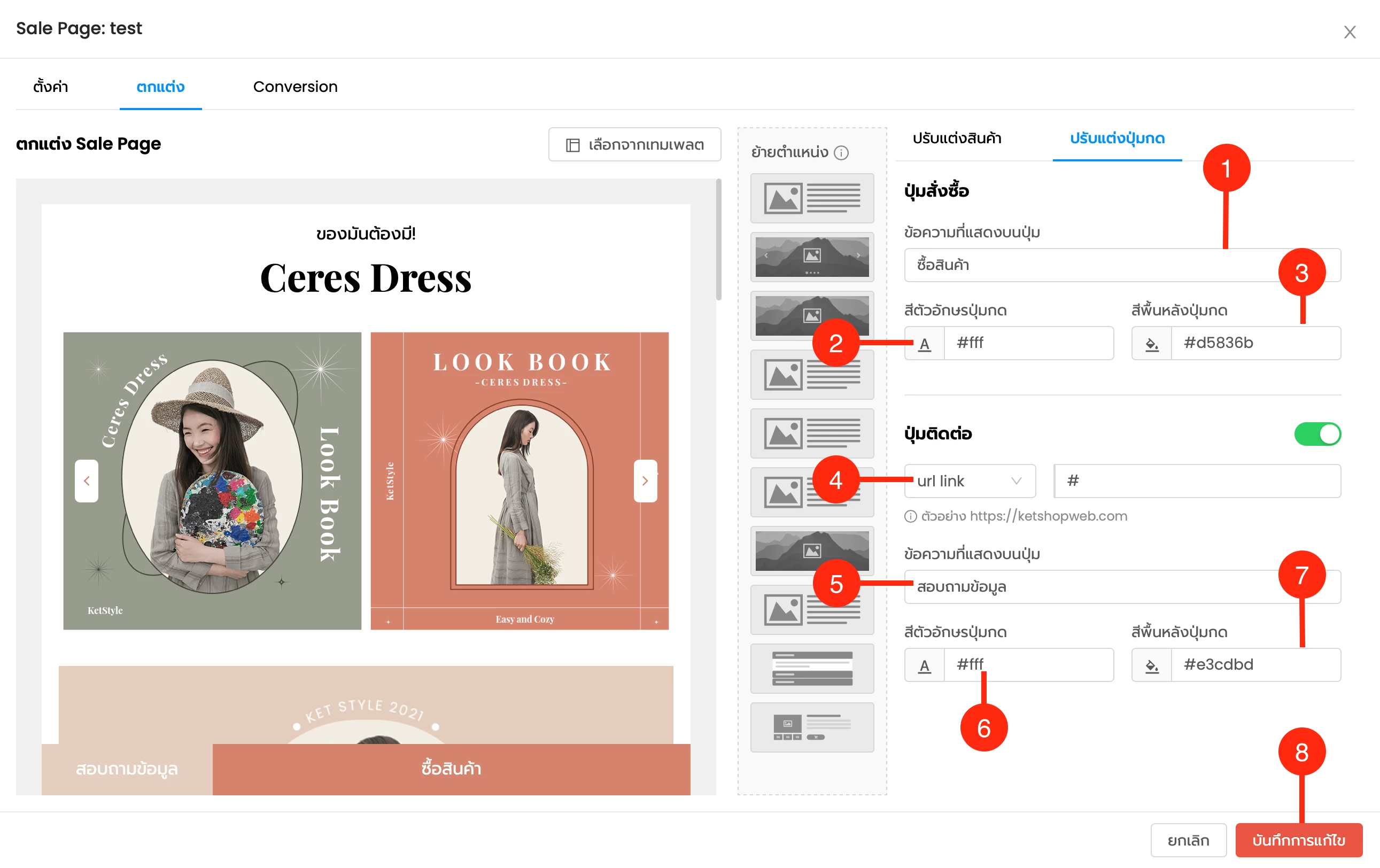Click the info icon beside ย้ายตำแหน่ง
The width and height of the screenshot is (1380, 868).
point(841,152)
